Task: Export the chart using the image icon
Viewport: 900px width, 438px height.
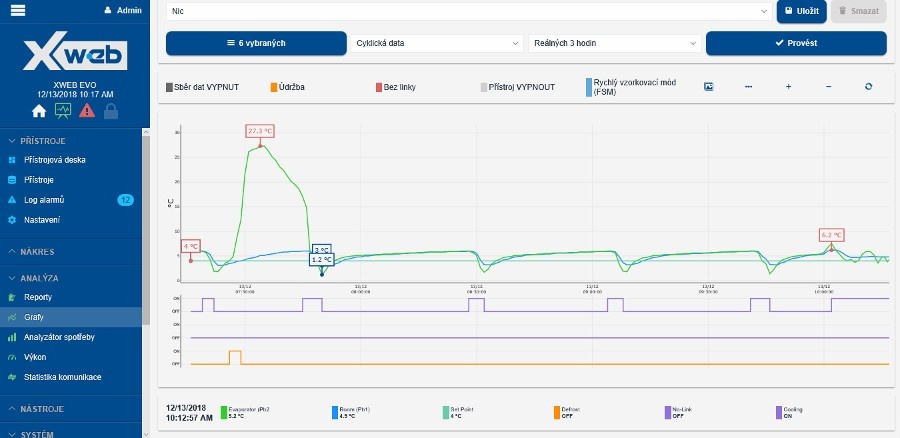Action: pyautogui.click(x=708, y=87)
